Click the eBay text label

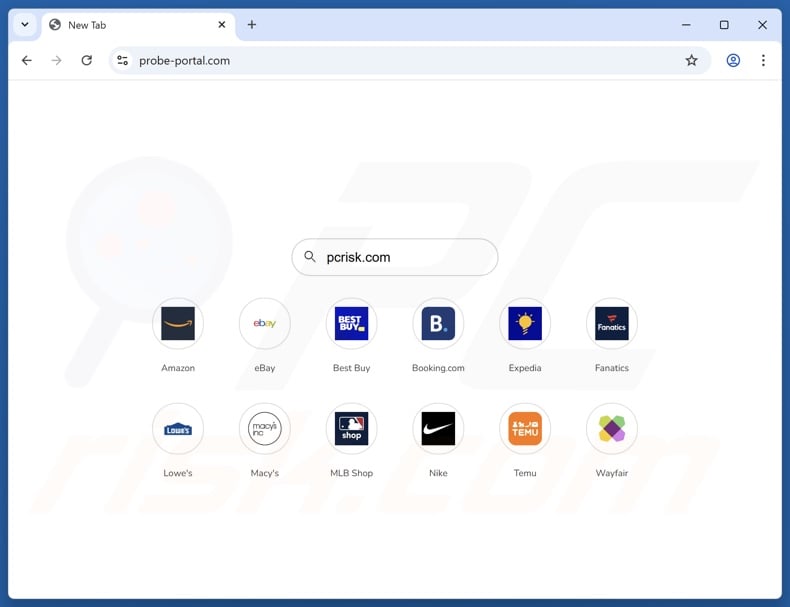[265, 368]
